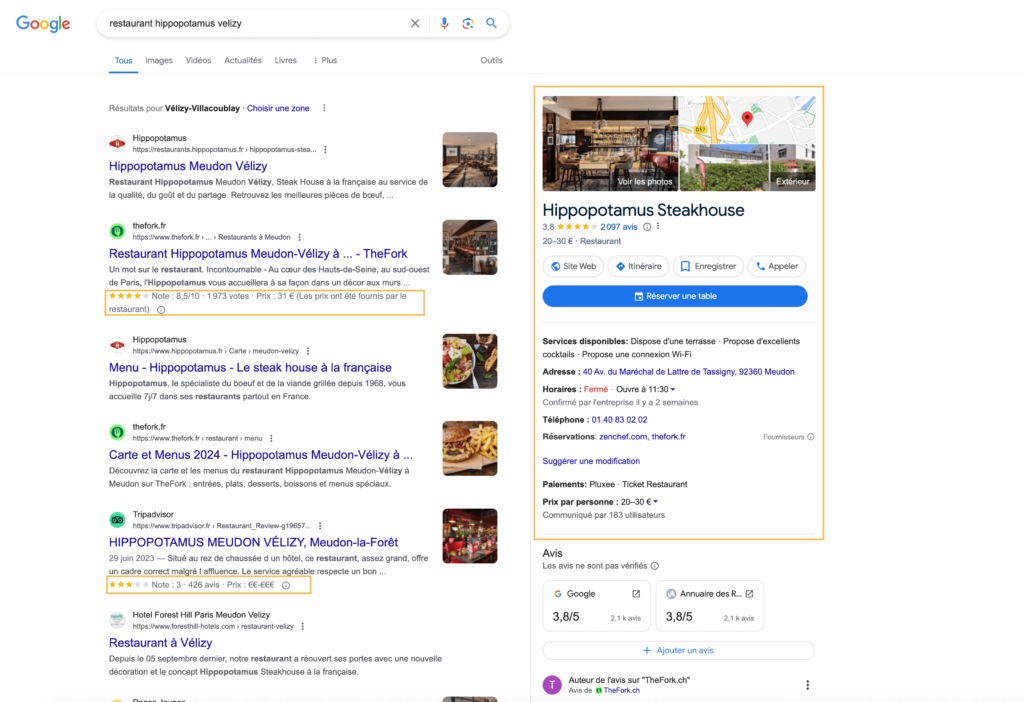Open Hippopotamus Meudon Vélizy result title
The height and width of the screenshot is (702, 1024).
pos(188,166)
